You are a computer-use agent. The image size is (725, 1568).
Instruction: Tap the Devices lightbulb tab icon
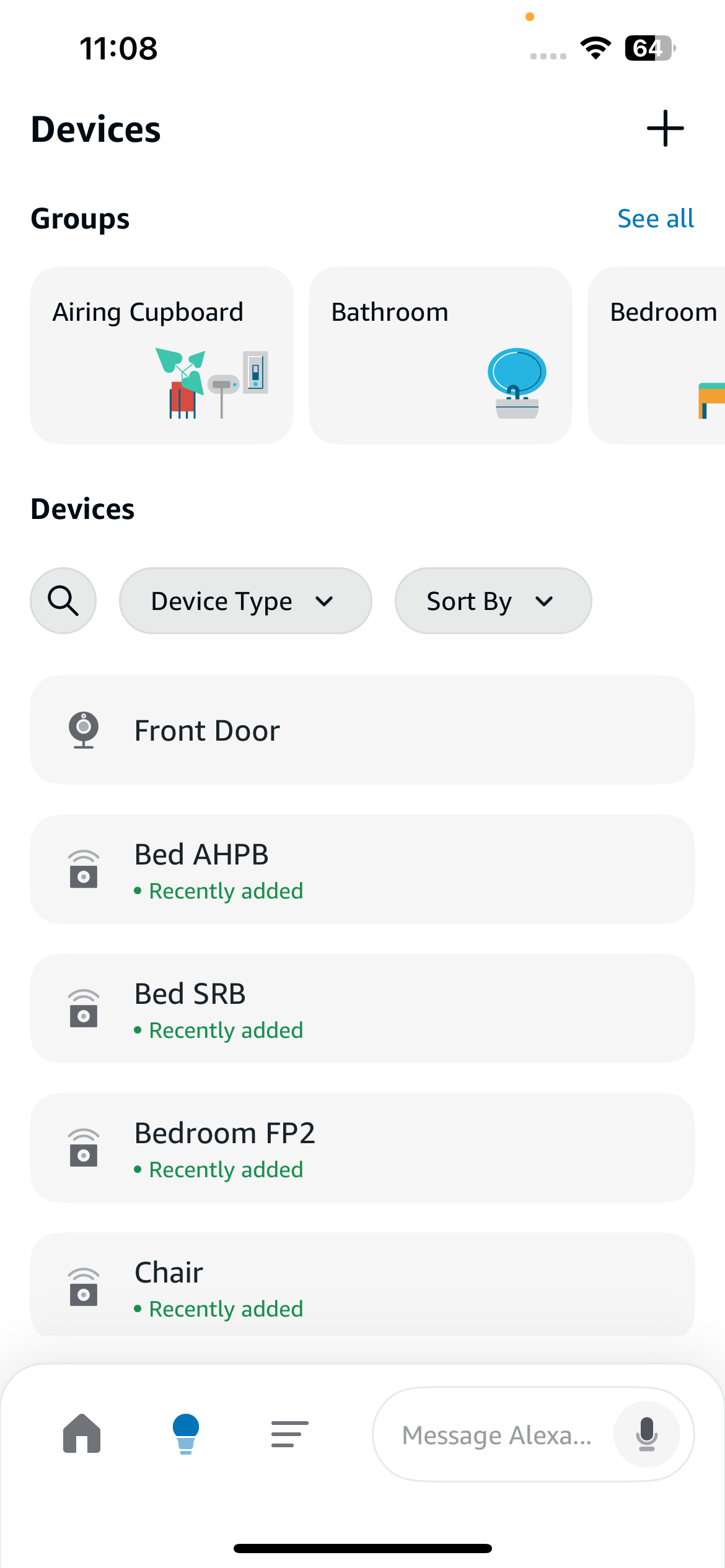click(x=186, y=1433)
